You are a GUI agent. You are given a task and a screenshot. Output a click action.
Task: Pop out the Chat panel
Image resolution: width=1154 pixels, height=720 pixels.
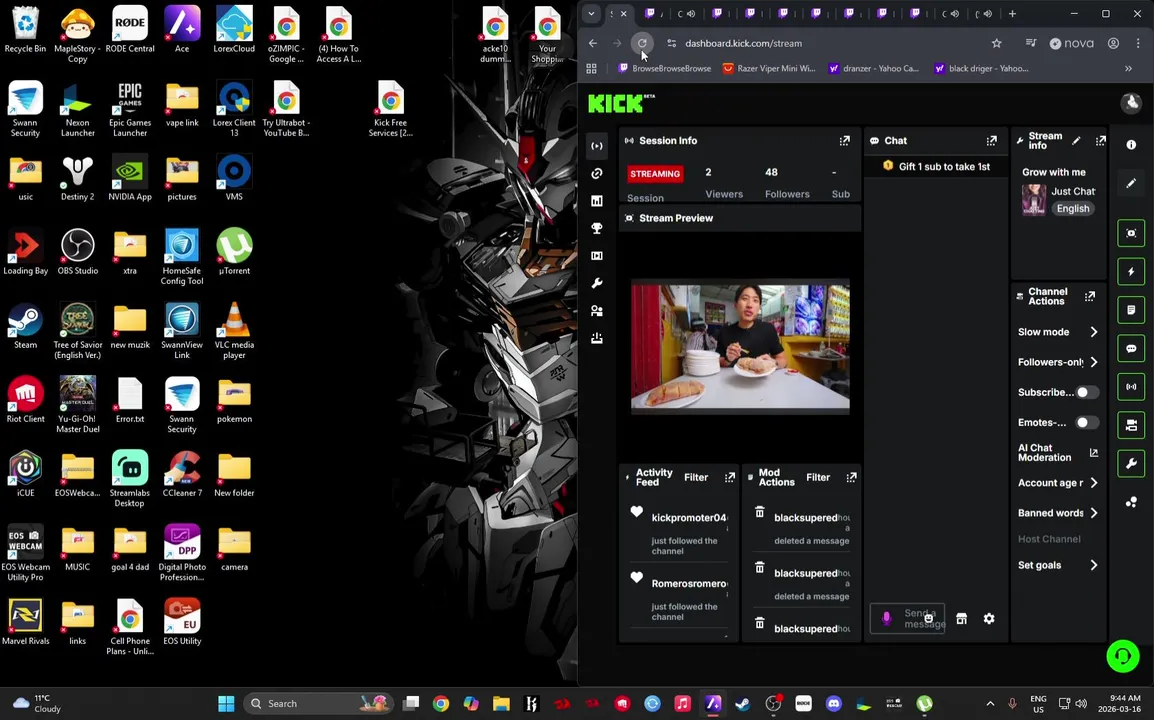[x=992, y=141]
